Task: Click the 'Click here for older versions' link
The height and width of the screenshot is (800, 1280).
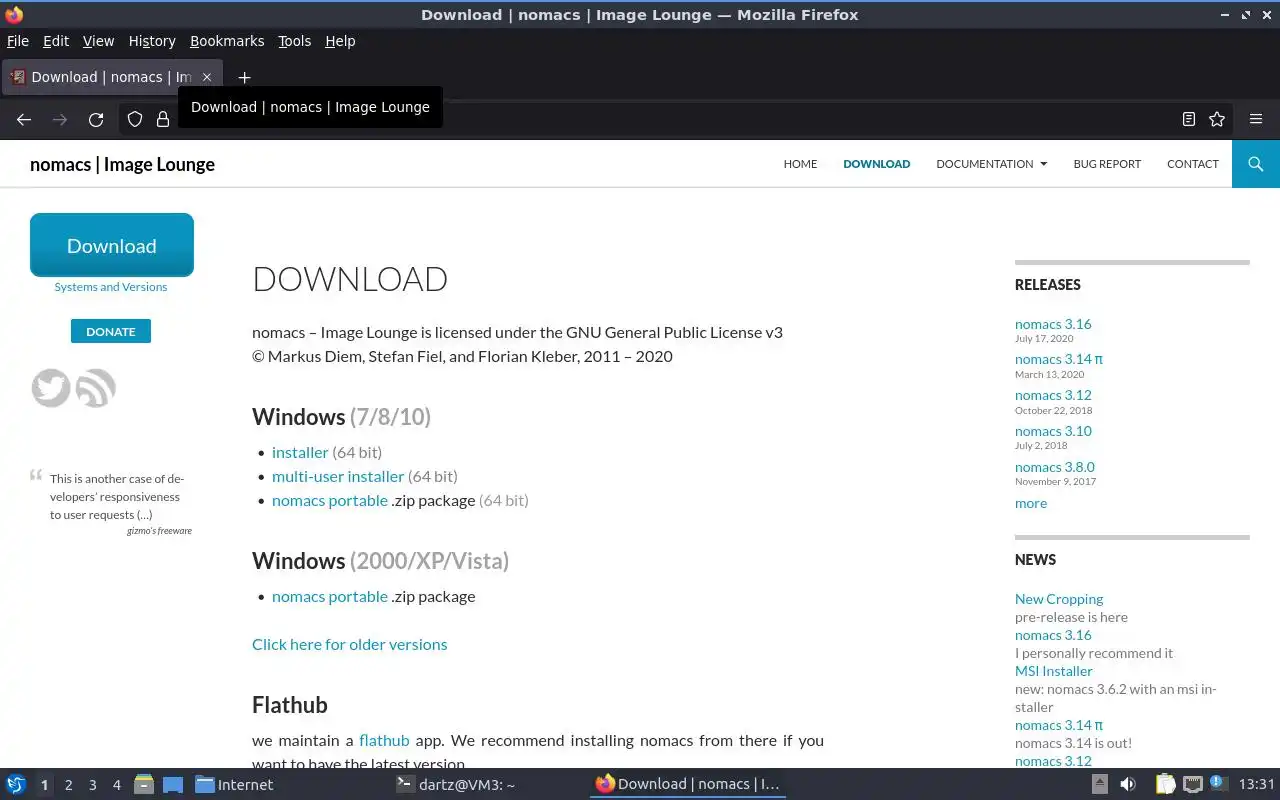Action: [x=350, y=644]
